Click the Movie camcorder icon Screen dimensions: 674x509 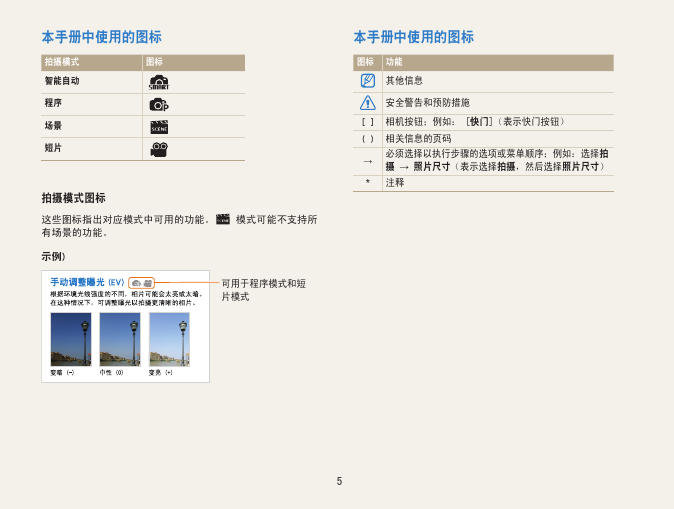159,149
